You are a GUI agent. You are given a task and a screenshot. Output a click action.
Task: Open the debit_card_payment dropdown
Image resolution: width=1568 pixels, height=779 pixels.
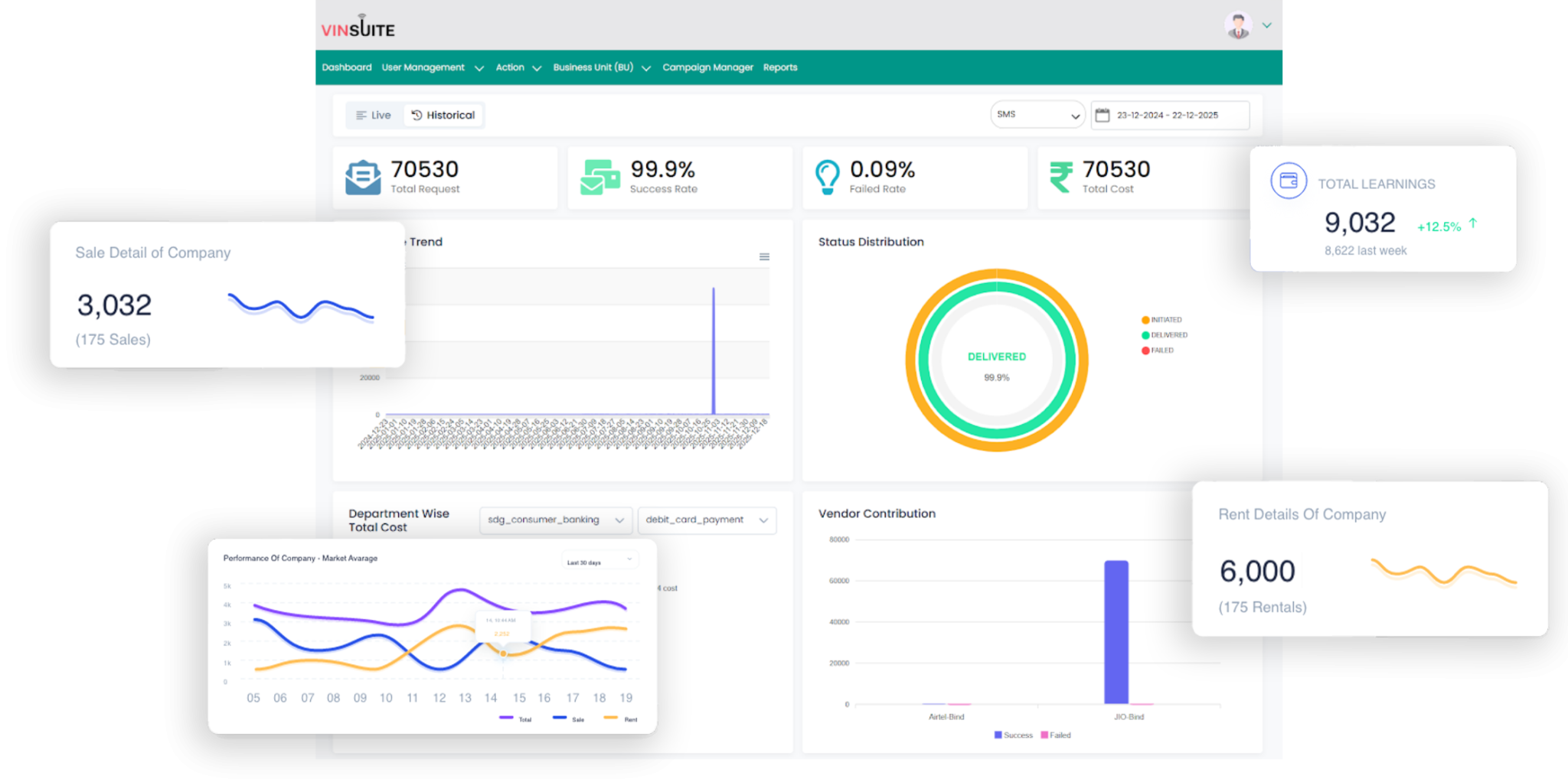click(x=706, y=520)
